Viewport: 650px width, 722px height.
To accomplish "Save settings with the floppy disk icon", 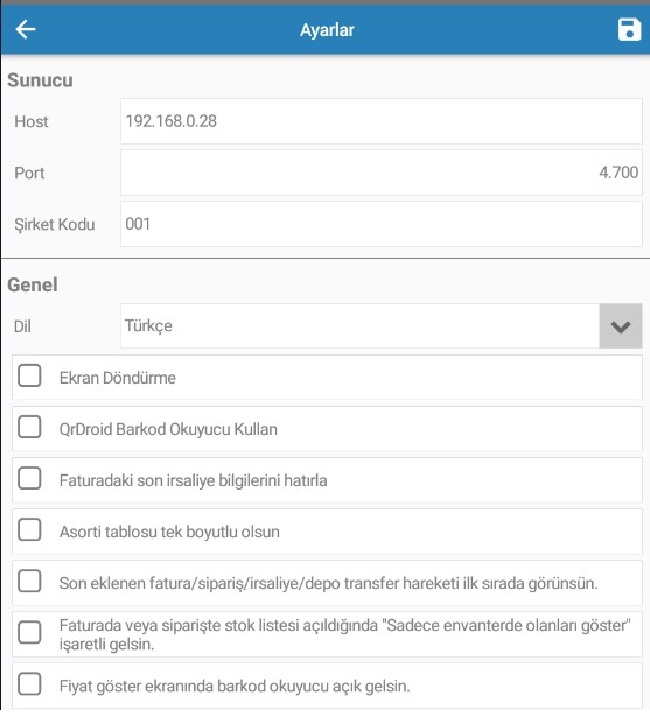I will 629,30.
